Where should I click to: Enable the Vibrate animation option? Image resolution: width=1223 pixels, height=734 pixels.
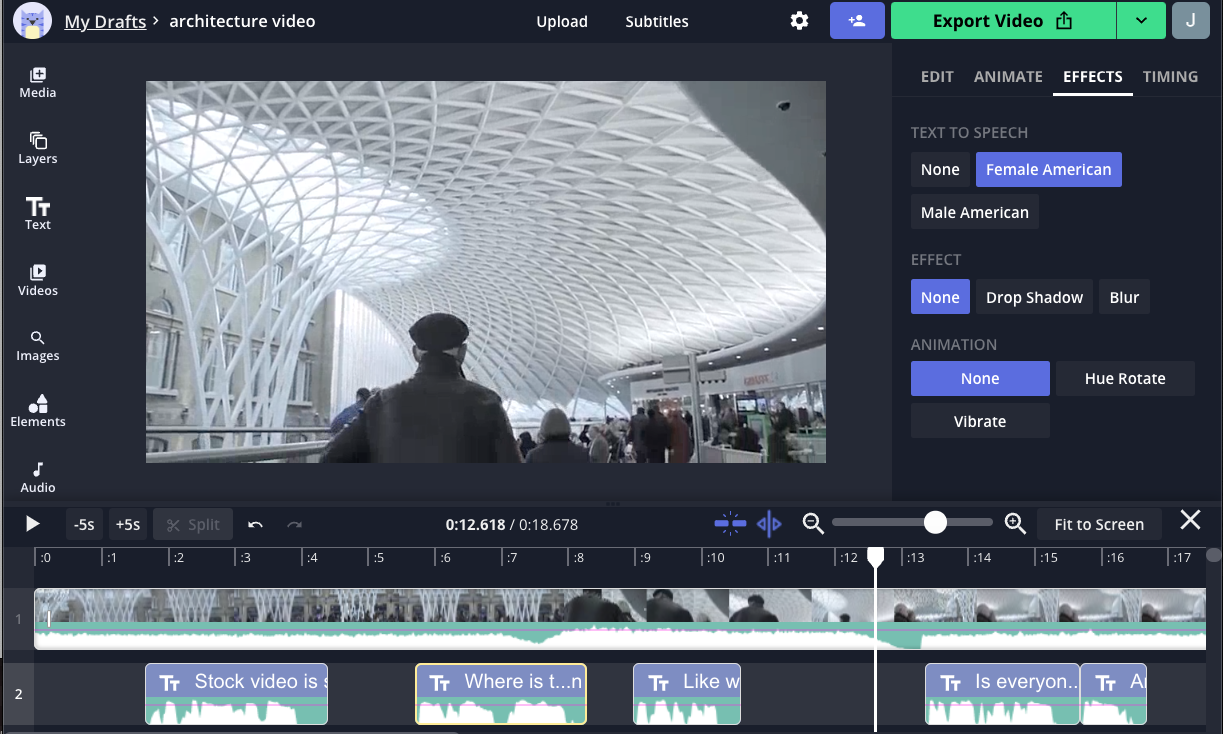(x=979, y=421)
